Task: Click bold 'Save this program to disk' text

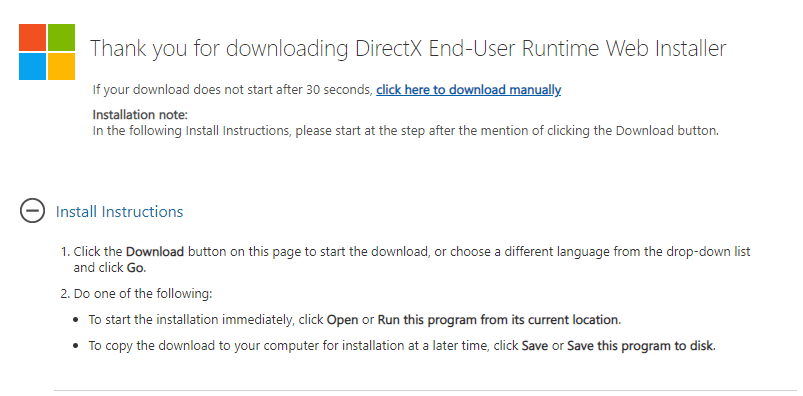Action: [640, 346]
